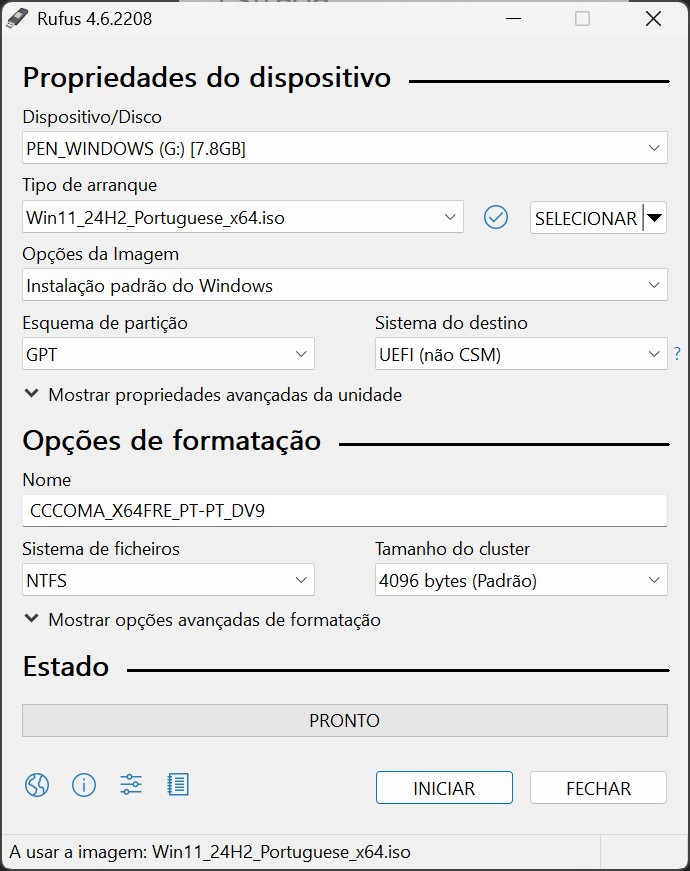Click the language globe icon

37,785
